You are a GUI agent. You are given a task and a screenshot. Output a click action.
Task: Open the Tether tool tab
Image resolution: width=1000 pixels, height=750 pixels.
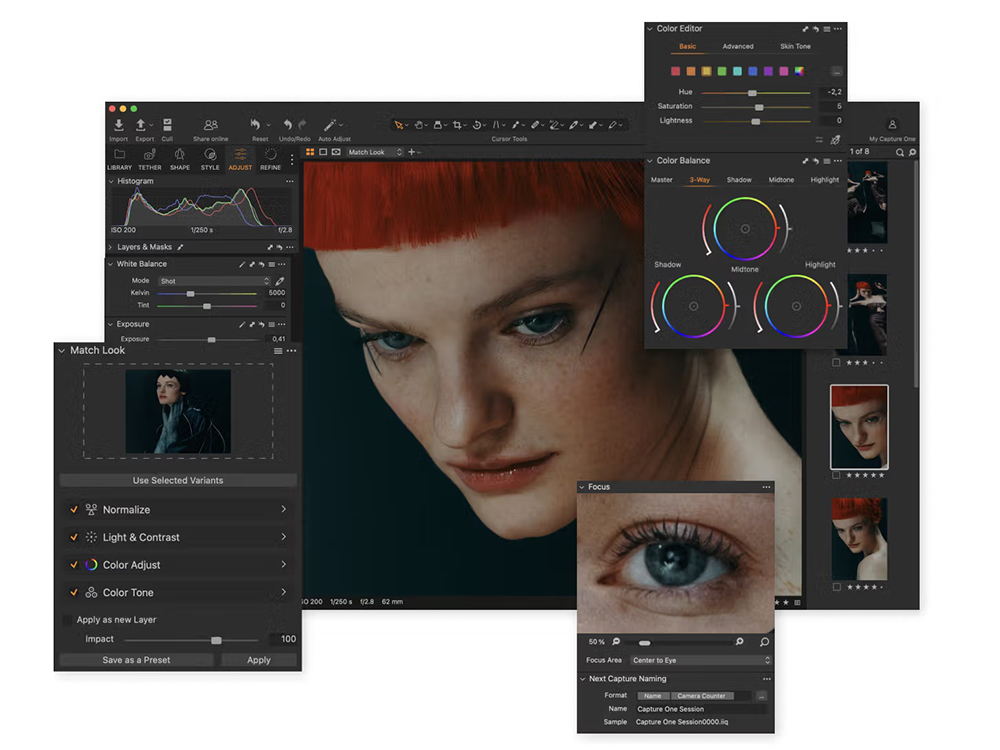coord(149,156)
